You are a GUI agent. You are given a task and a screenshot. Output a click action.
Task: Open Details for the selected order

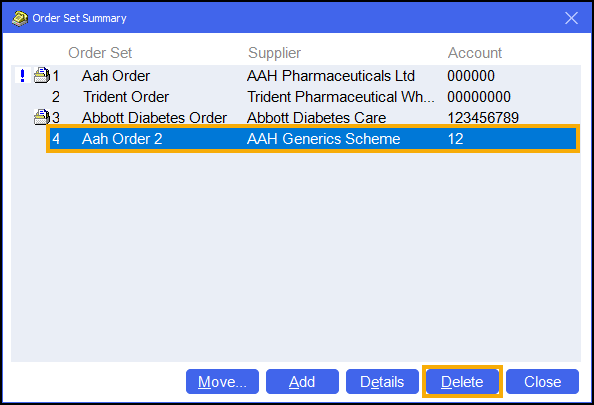382,382
